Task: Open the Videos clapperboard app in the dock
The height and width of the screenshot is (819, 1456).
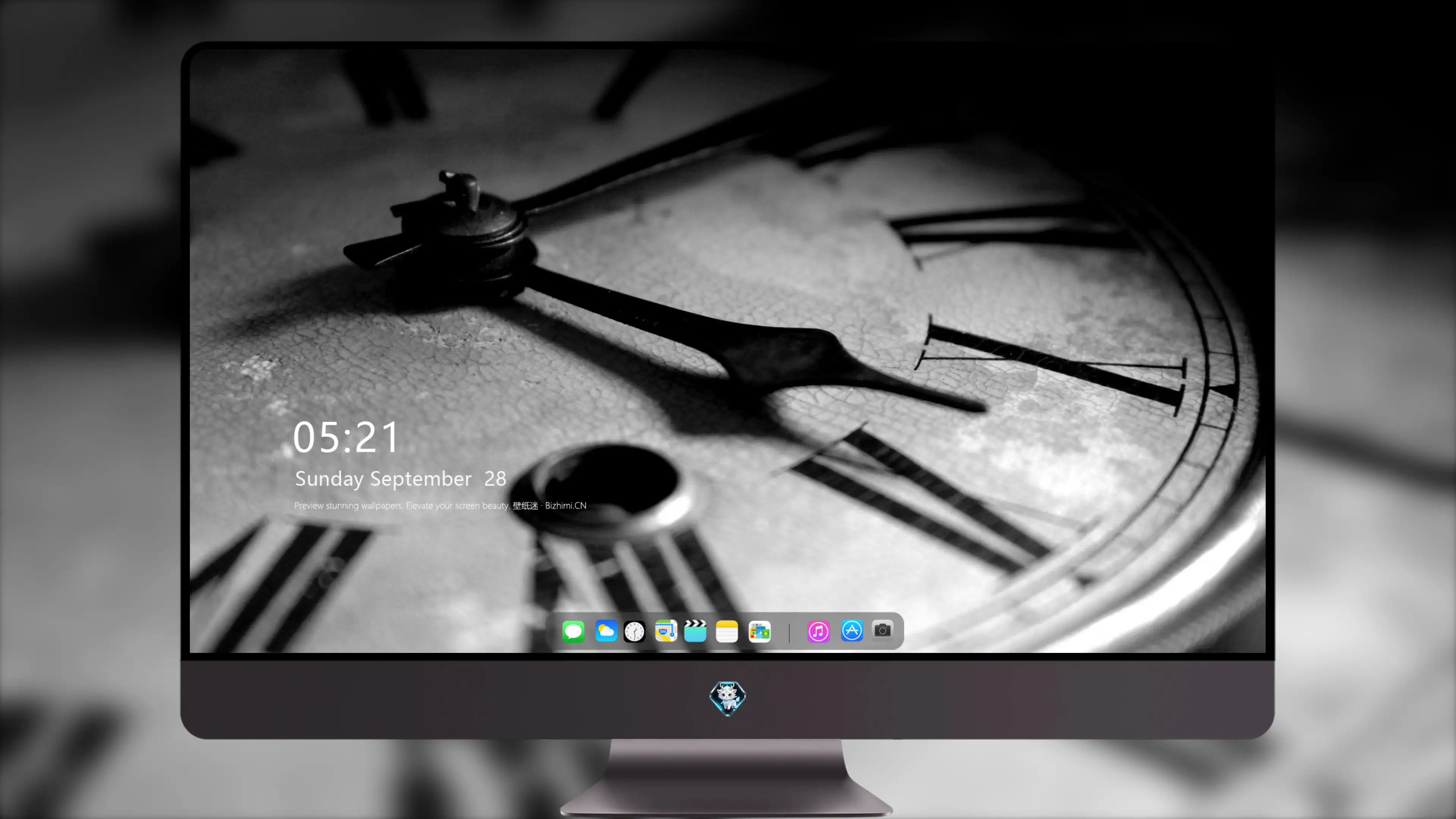Action: [x=695, y=631]
